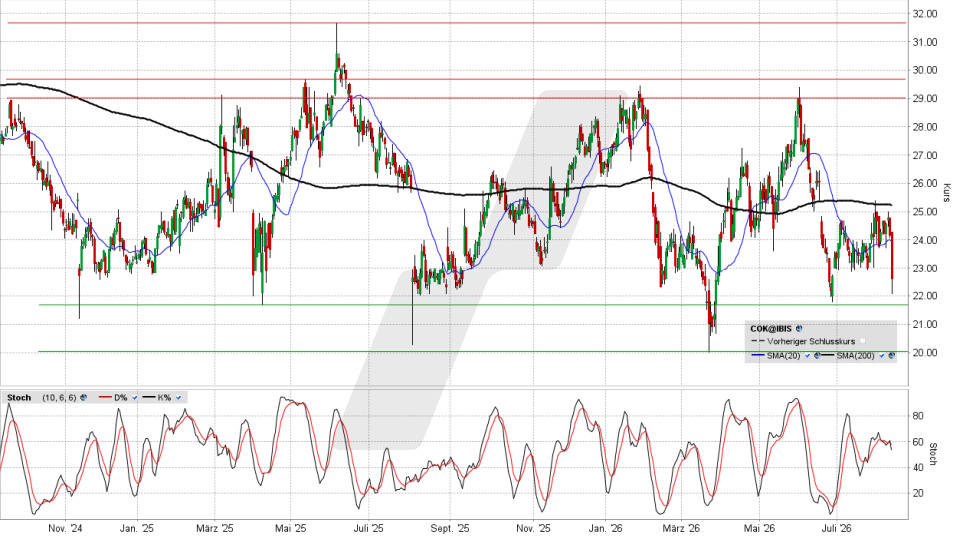Click the Jan. '25 date label
Viewport: 960px width, 540px height.
pos(137,528)
